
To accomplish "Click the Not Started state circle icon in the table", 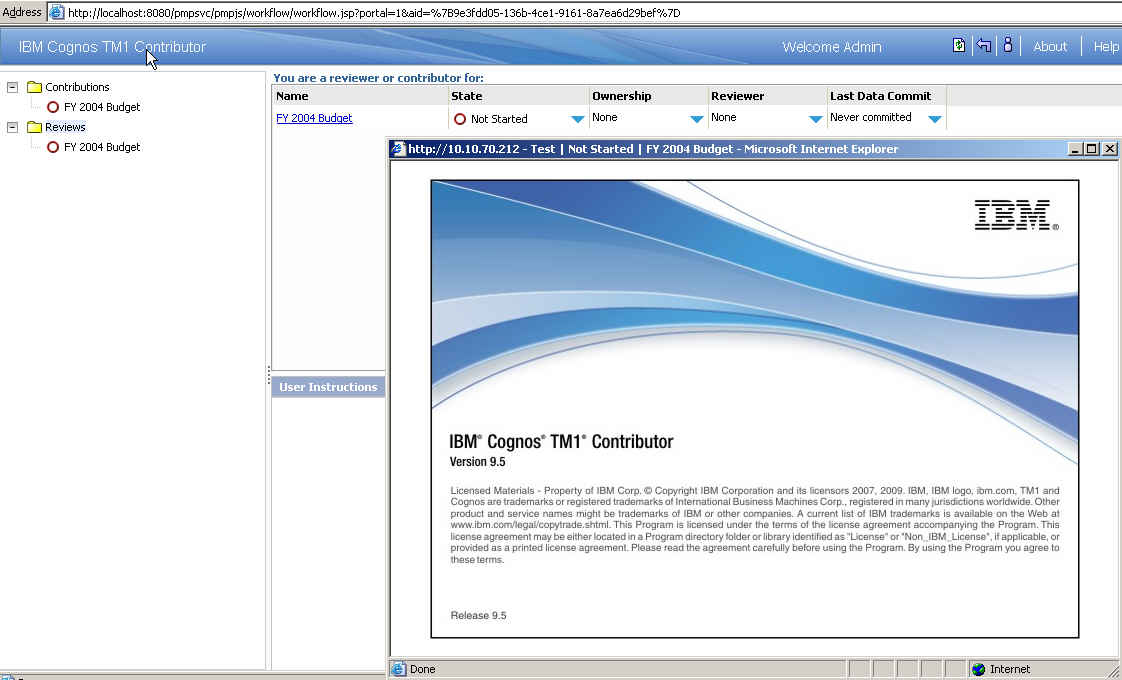I will 460,119.
